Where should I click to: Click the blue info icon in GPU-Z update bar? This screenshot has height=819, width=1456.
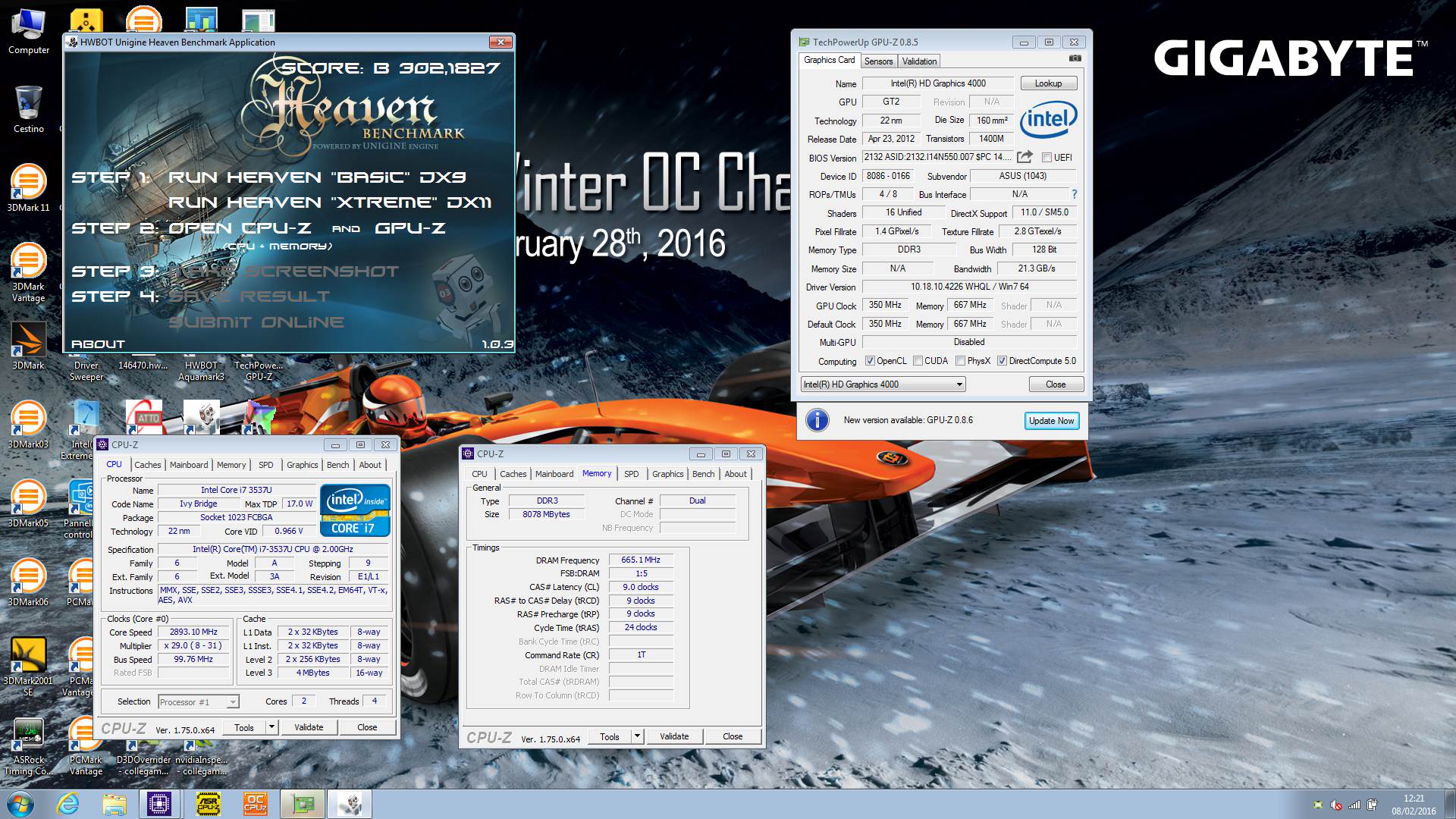coord(817,420)
